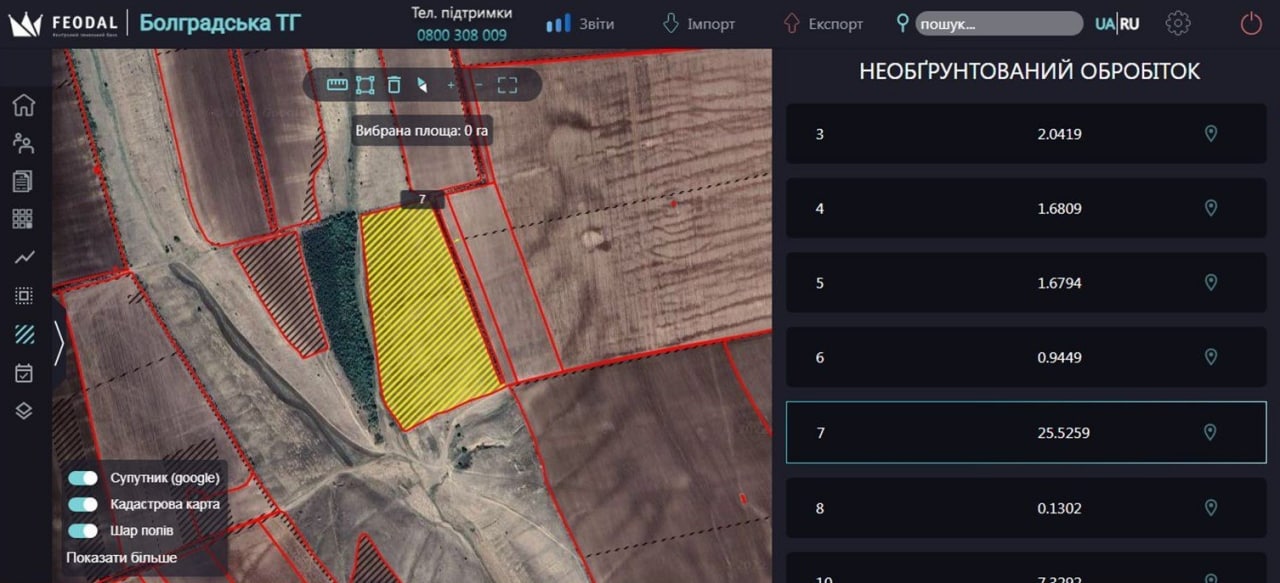Image resolution: width=1280 pixels, height=583 pixels.
Task: Click the trash delete icon on map toolbar
Action: (394, 85)
